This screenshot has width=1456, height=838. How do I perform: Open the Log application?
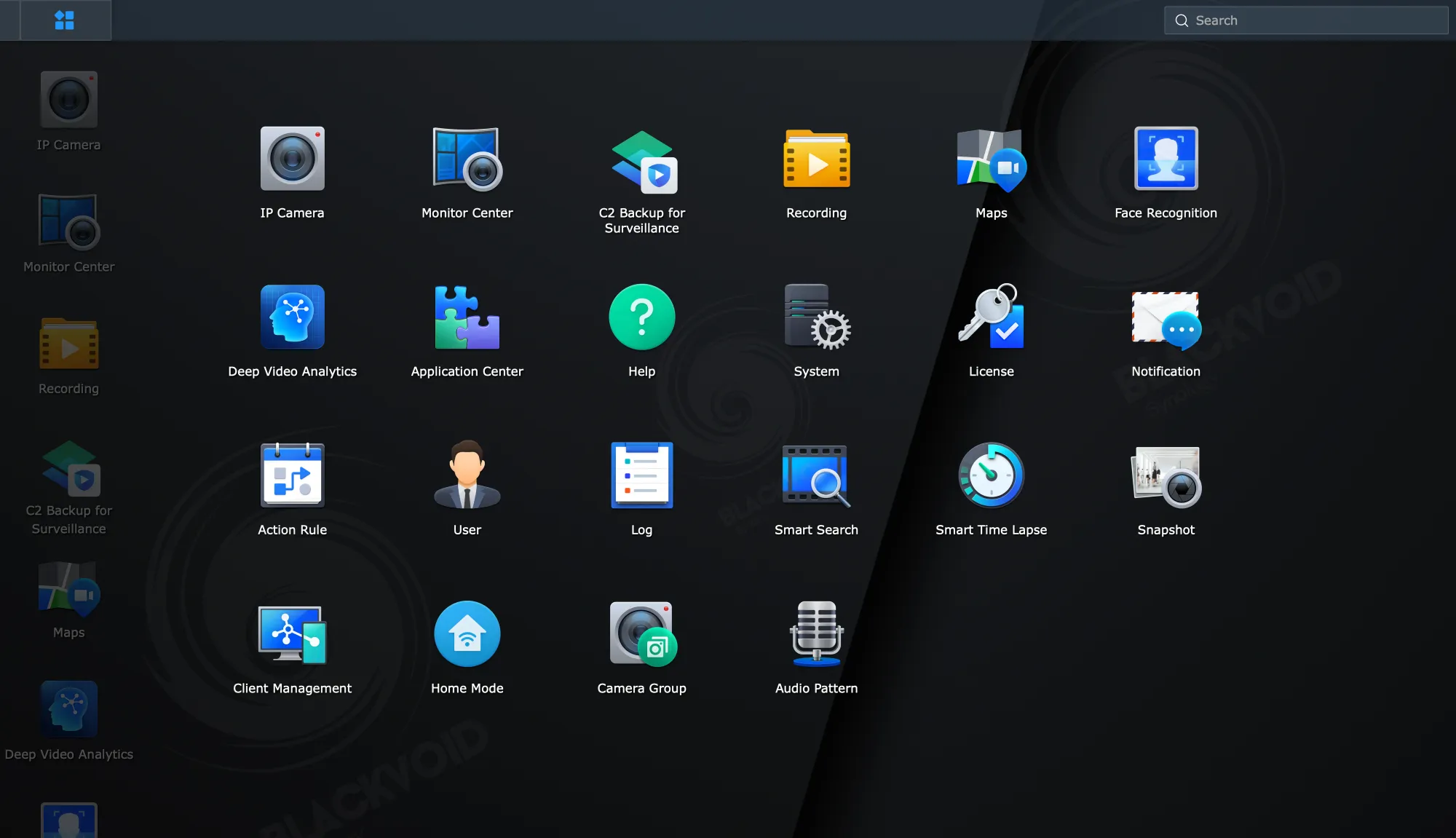[x=641, y=475]
